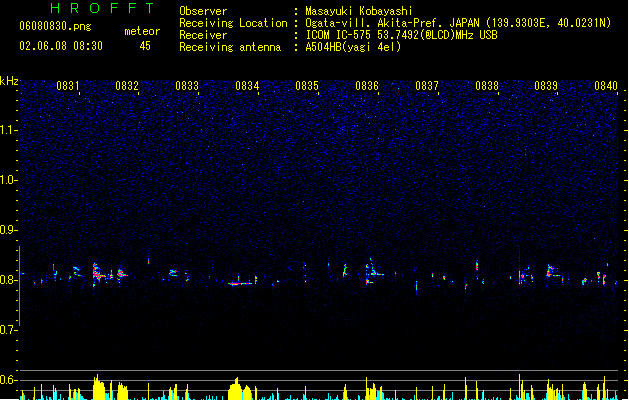Select antenna text A504HB(yagi 4el)
629x400 pixels.
click(353, 47)
